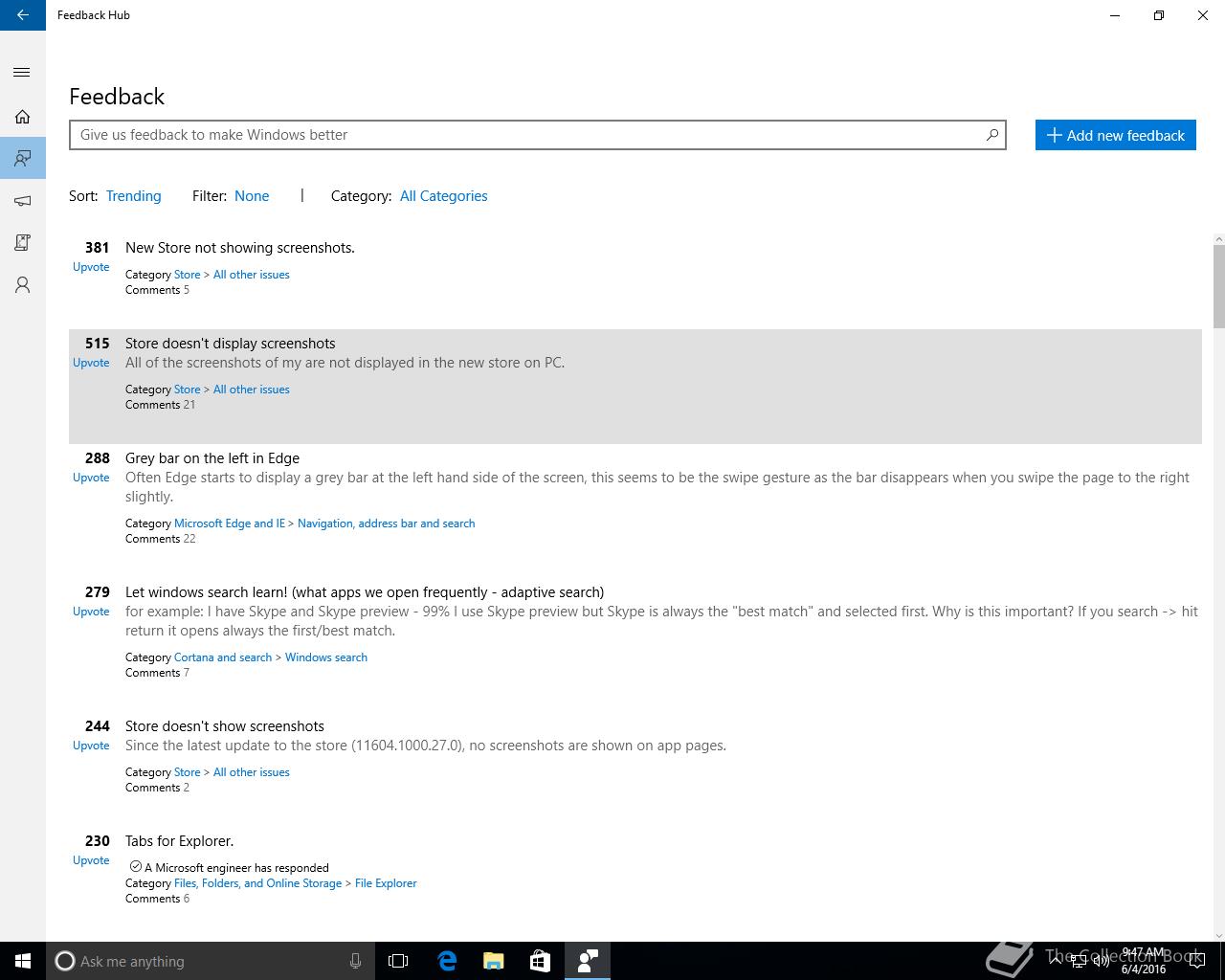Show hidden tray icons chevron
This screenshot has width=1225, height=980.
coord(1056,962)
